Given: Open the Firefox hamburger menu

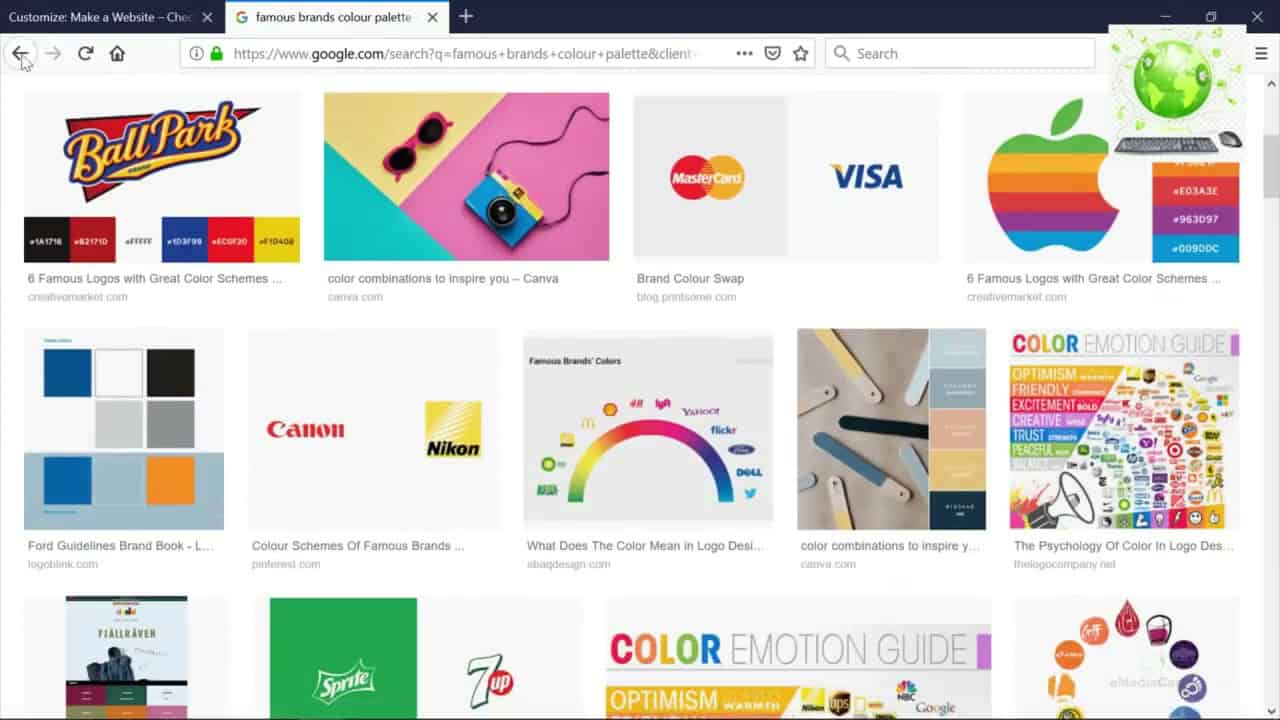Looking at the screenshot, I should coord(1261,53).
